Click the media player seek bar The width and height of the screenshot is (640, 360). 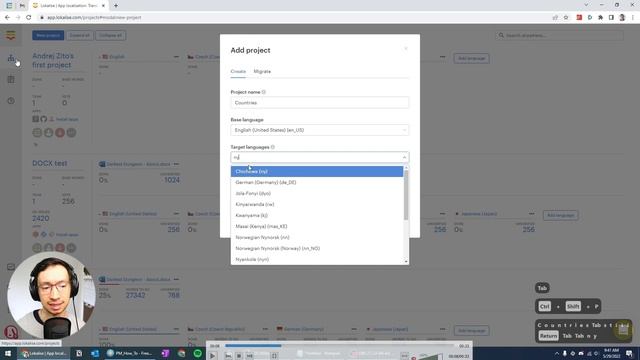pos(339,346)
